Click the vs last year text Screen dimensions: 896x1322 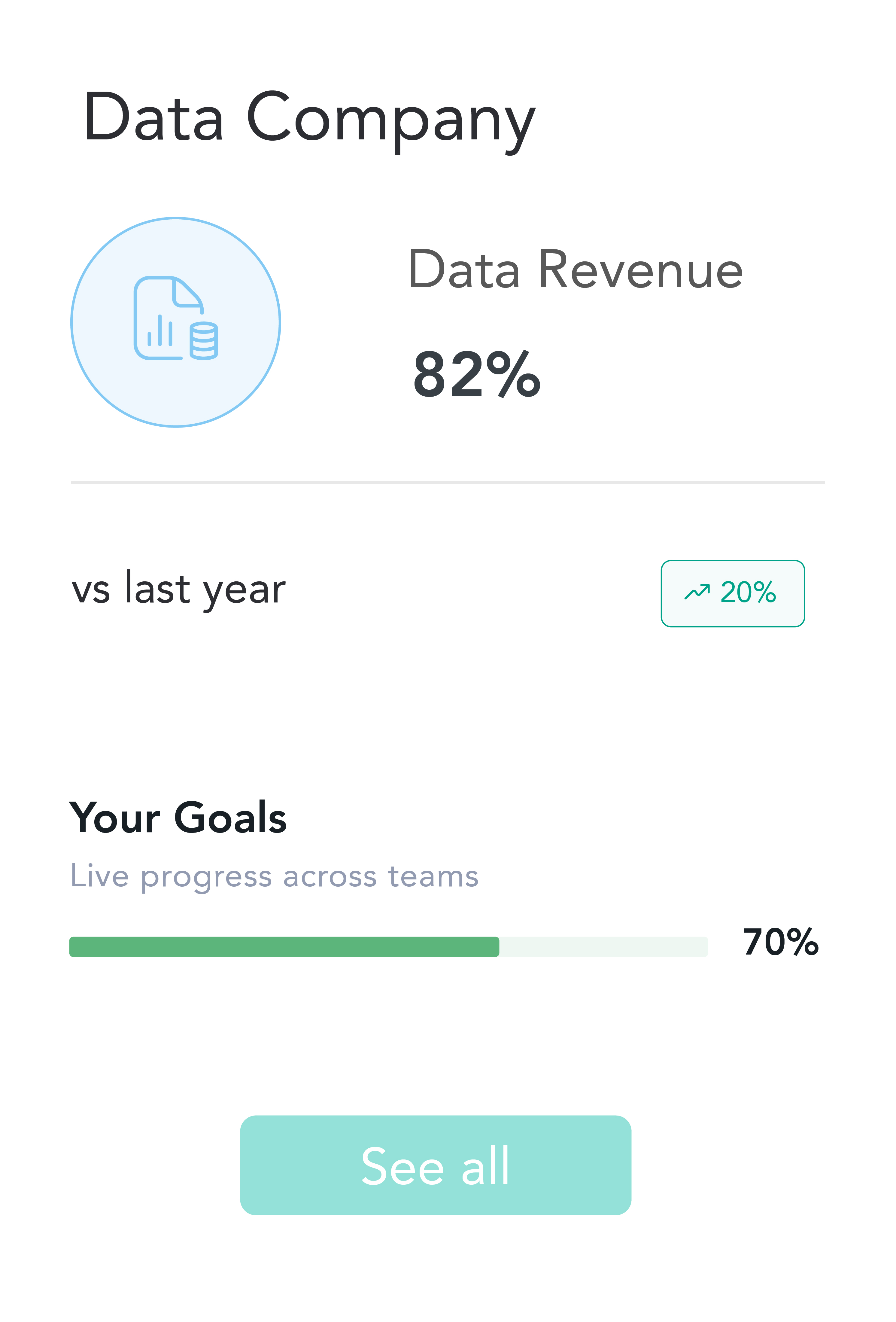[178, 589]
